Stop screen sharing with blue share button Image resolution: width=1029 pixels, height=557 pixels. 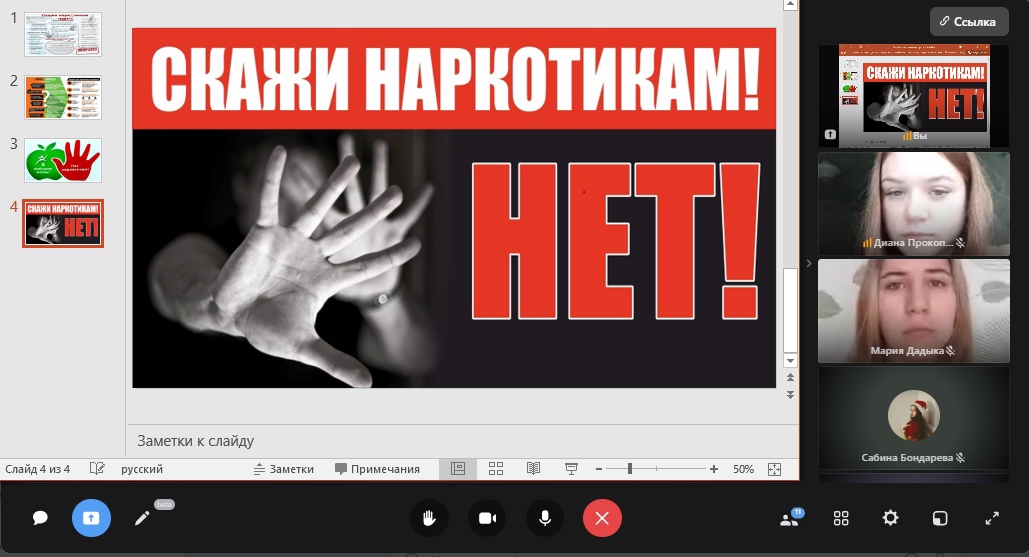click(91, 518)
